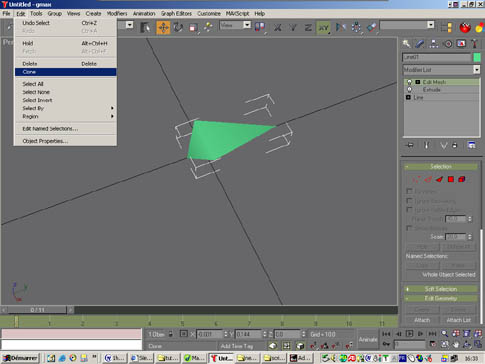
Task: Click the Attach List button
Action: [459, 320]
